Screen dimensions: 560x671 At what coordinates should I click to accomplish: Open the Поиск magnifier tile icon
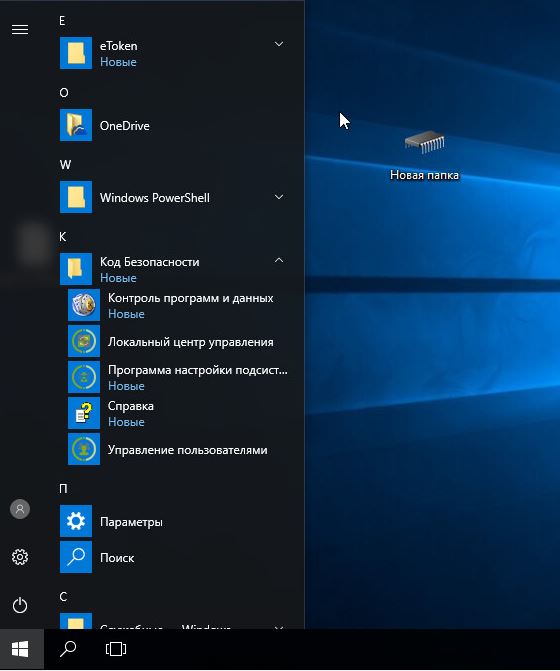click(76, 557)
